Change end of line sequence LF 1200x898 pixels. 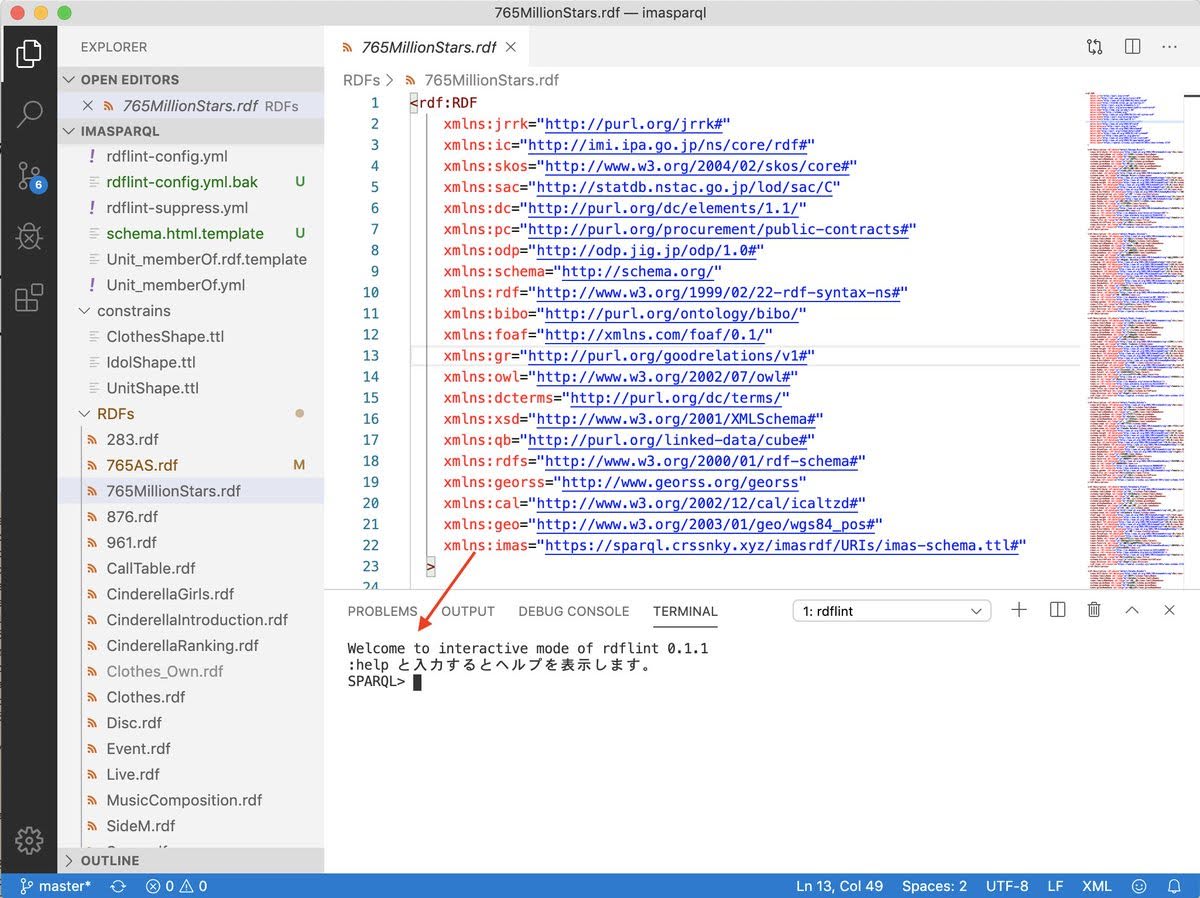click(1055, 886)
